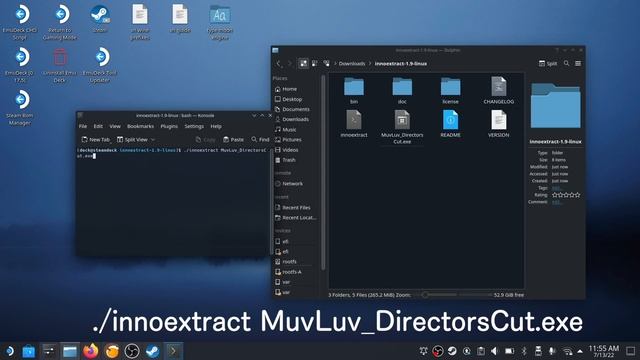Select the CHANGELOG file
The width and height of the screenshot is (640, 360).
tap(498, 90)
